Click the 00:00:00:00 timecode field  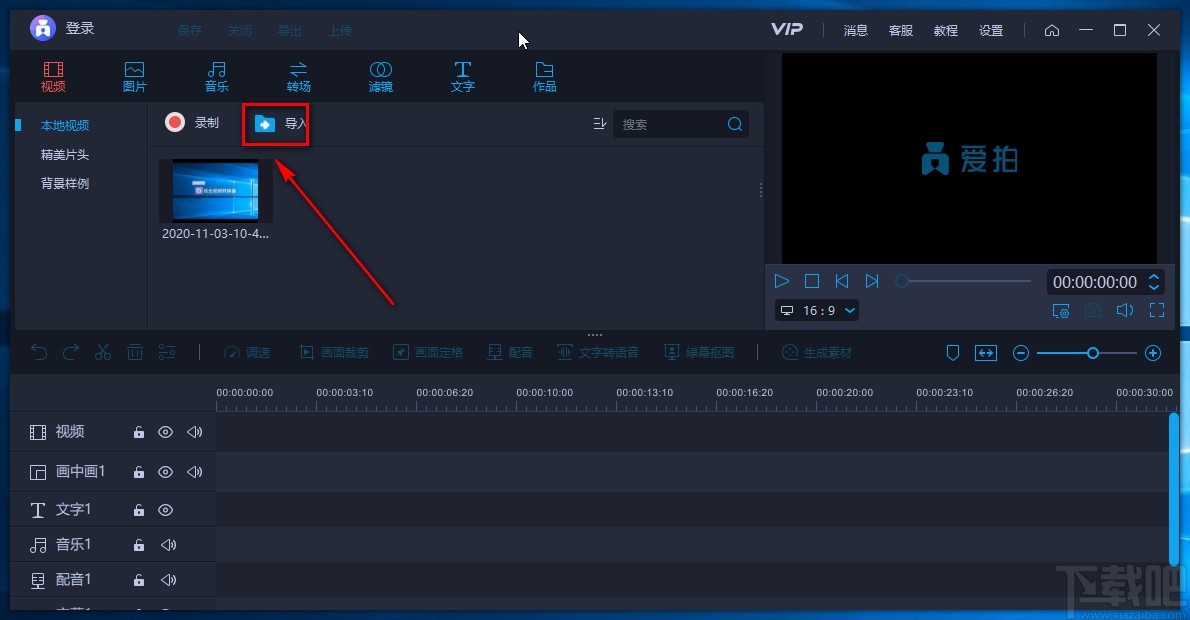pyautogui.click(x=1094, y=282)
